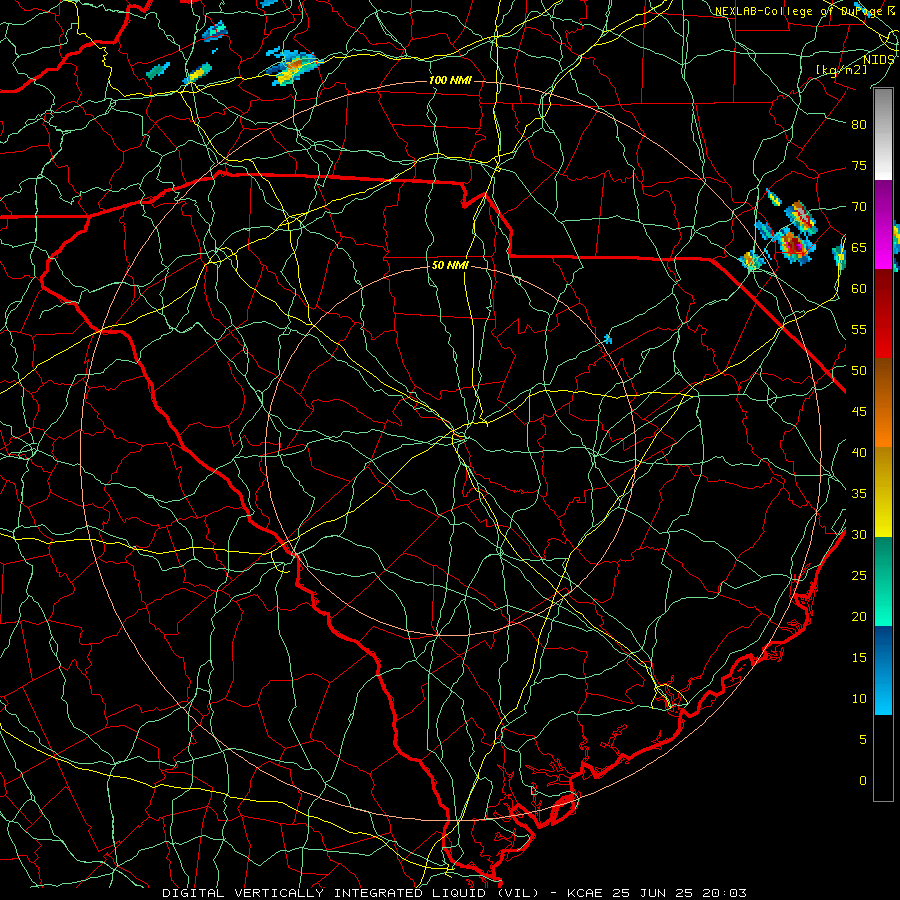The height and width of the screenshot is (900, 900).
Task: Click the 25 value on the VIL legend
Action: (x=859, y=575)
